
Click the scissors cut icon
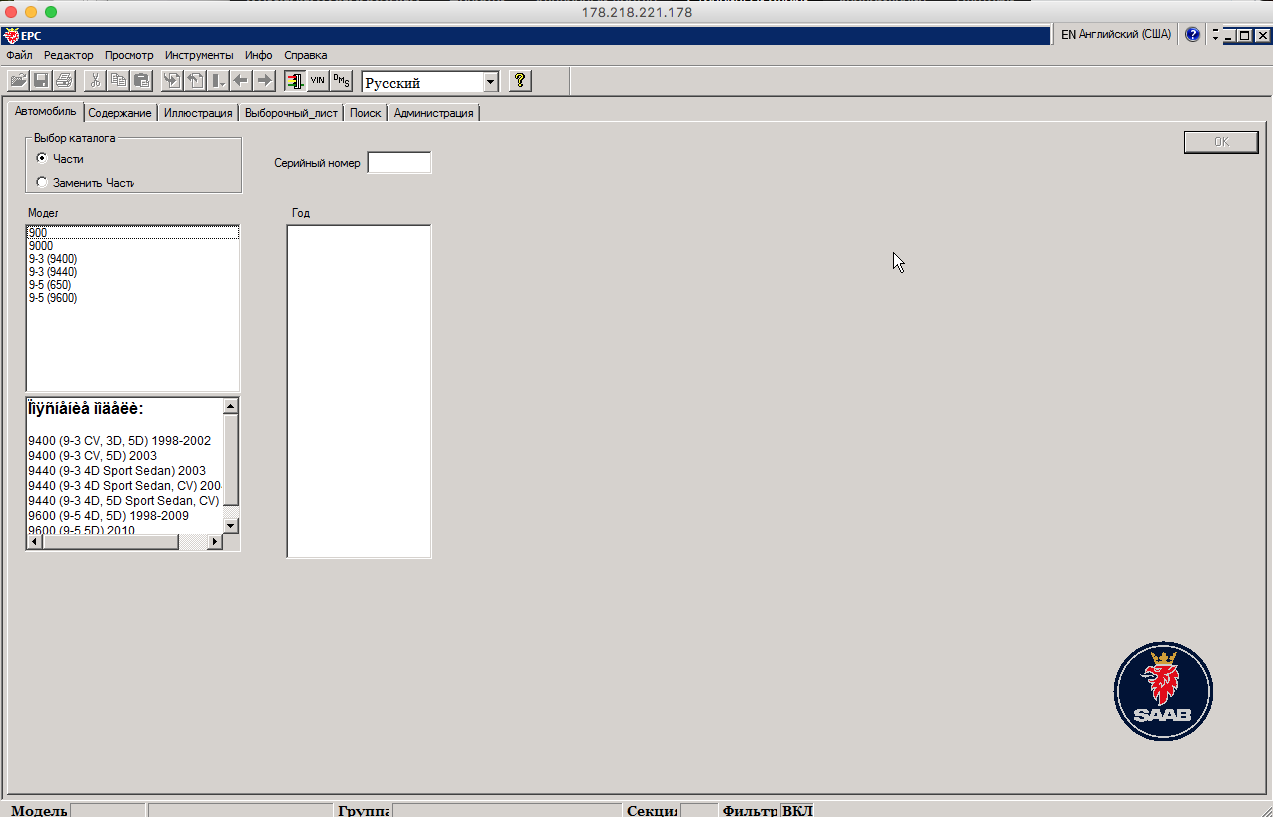tap(95, 81)
